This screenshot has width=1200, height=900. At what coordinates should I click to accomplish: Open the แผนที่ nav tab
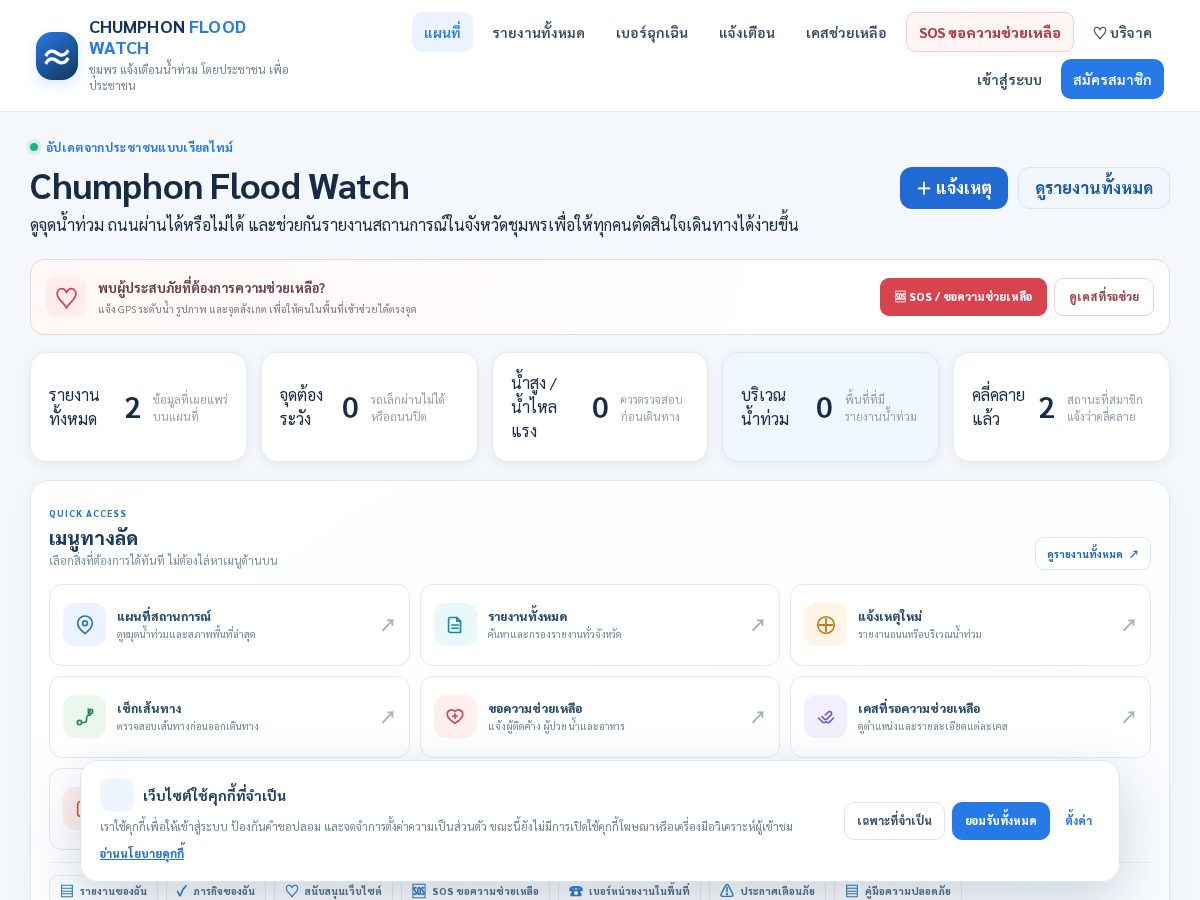point(442,32)
